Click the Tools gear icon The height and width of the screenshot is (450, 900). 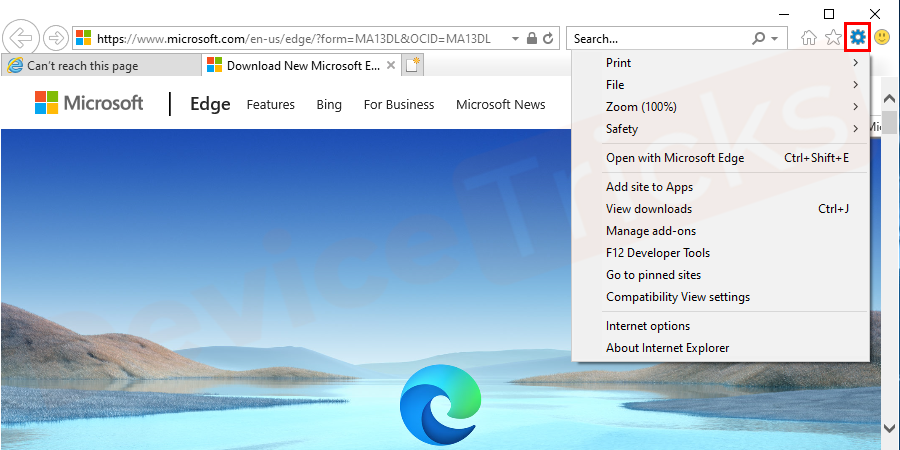858,38
